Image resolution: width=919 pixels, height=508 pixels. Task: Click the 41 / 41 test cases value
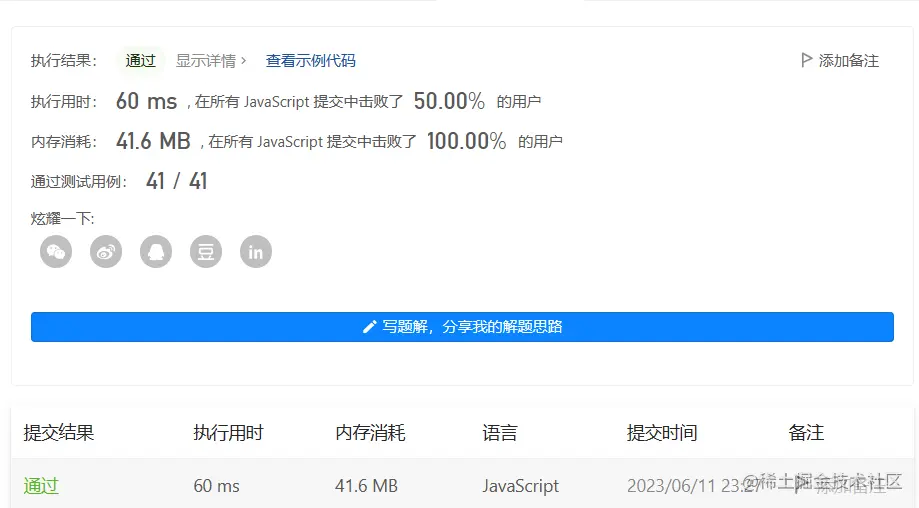176,181
